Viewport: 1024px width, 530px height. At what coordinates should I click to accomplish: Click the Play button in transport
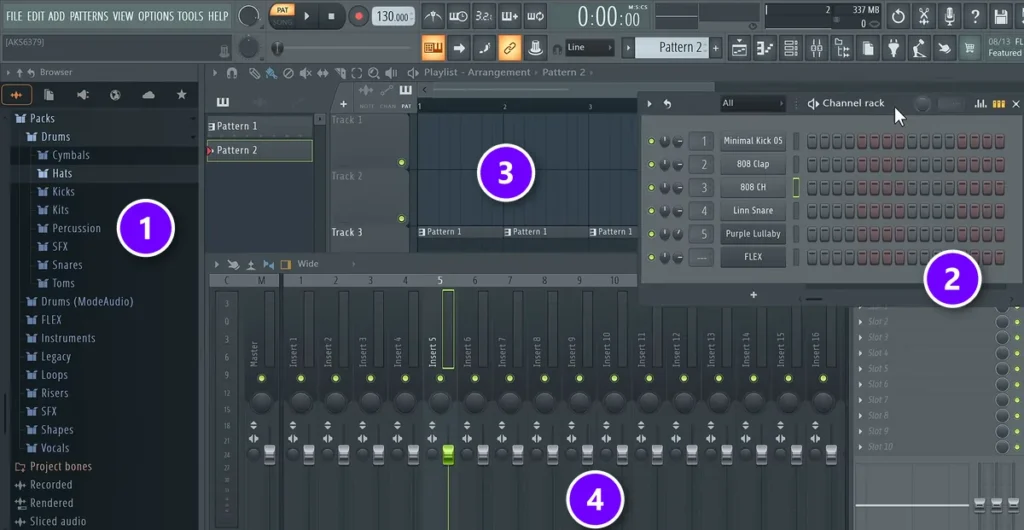(307, 16)
